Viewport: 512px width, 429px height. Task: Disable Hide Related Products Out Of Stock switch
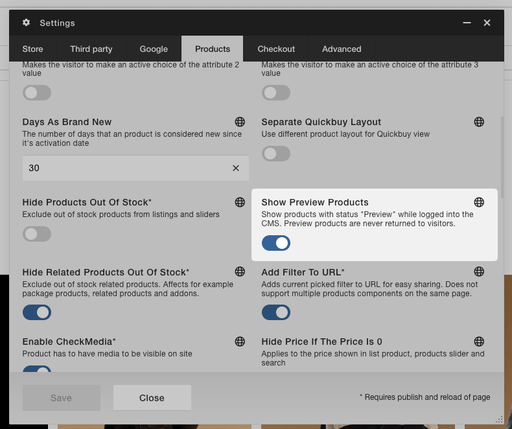[x=37, y=313]
